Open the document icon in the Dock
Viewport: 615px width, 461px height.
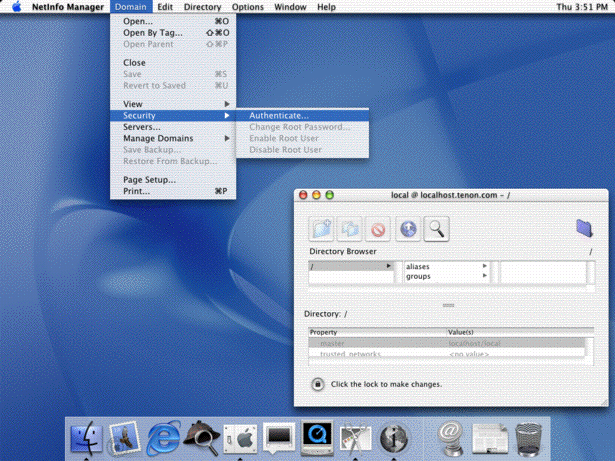(x=490, y=439)
